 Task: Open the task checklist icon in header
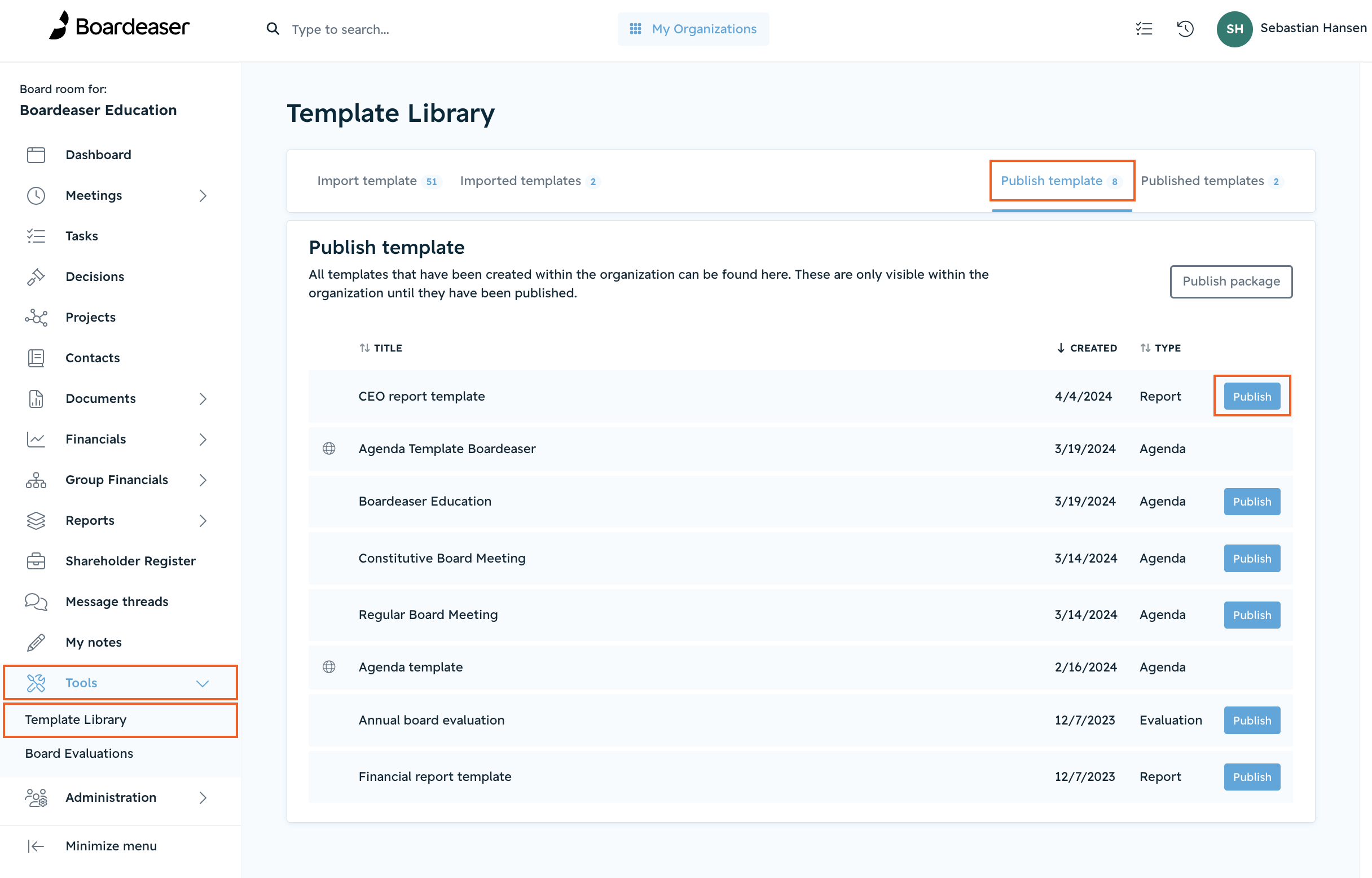pyautogui.click(x=1144, y=29)
